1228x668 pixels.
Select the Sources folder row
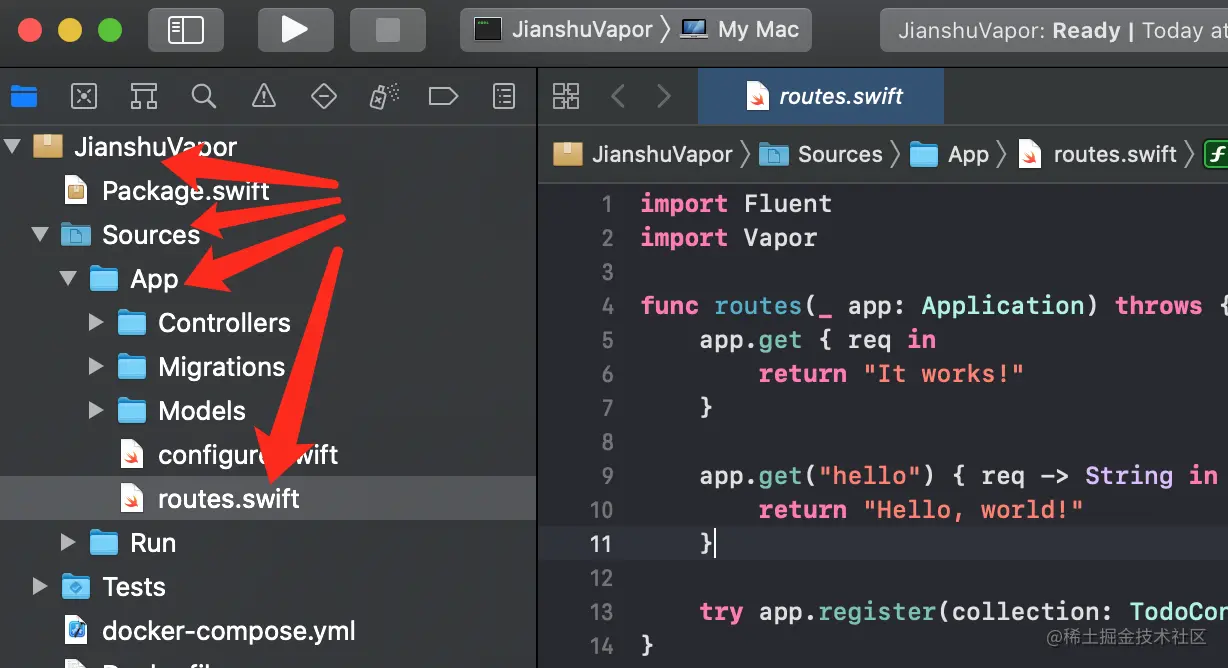[x=268, y=235]
